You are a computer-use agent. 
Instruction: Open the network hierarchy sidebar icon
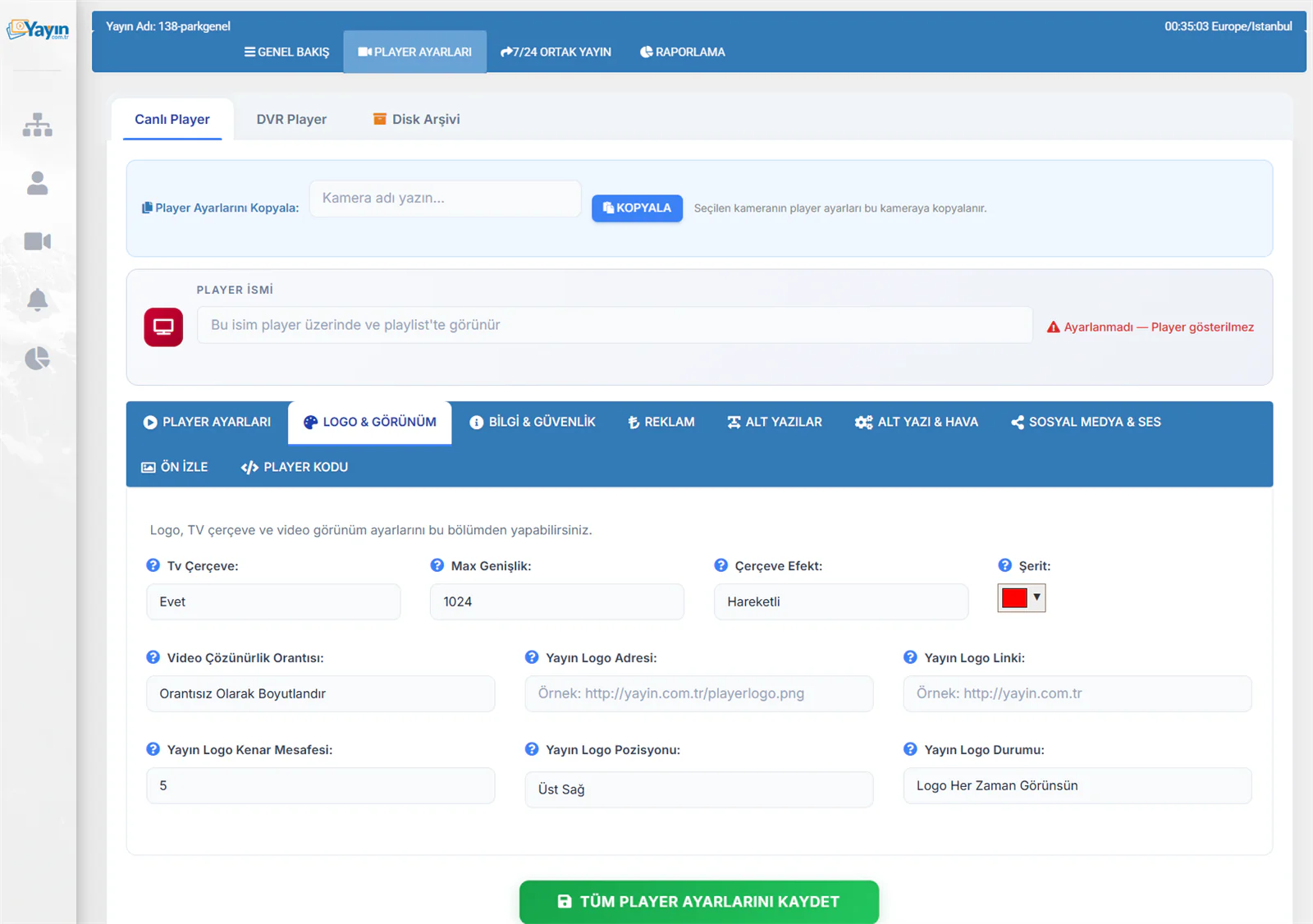pos(37,125)
